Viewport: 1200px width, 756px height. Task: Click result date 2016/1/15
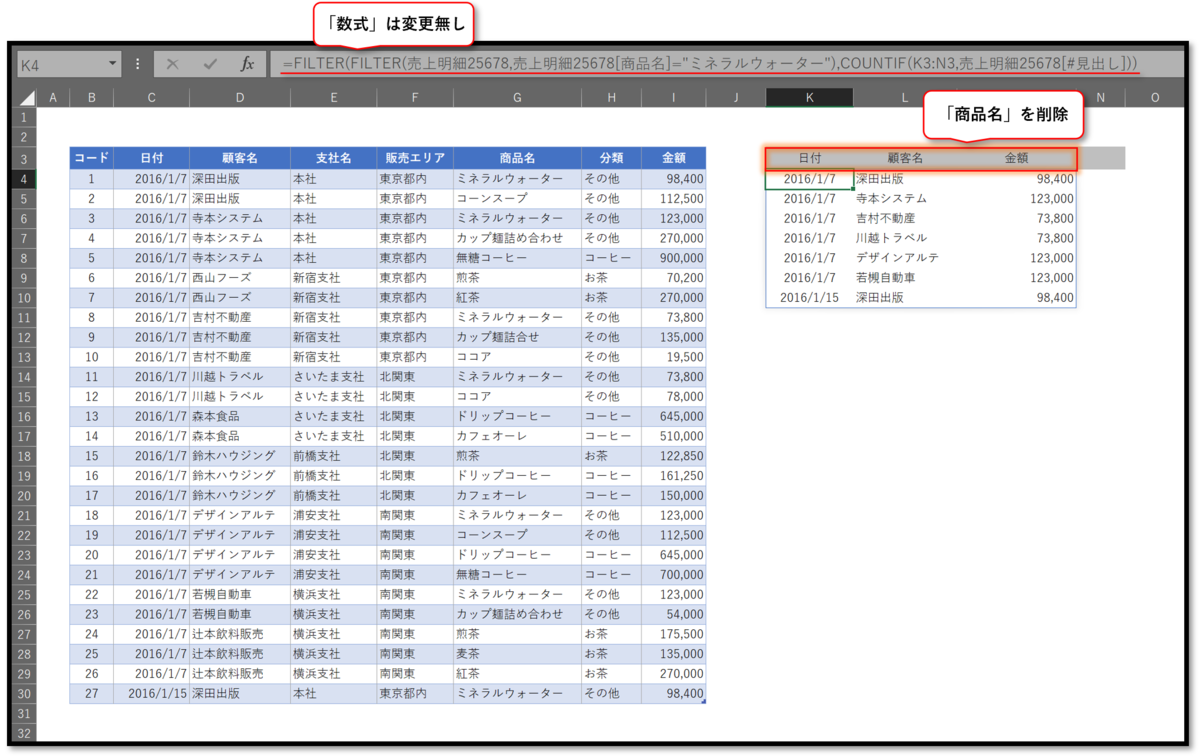(x=810, y=298)
